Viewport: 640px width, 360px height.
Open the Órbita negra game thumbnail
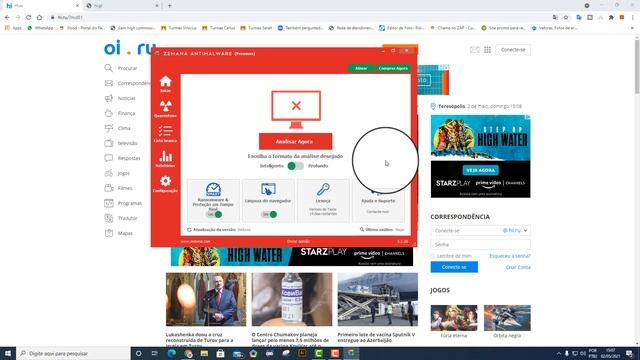(x=507, y=318)
